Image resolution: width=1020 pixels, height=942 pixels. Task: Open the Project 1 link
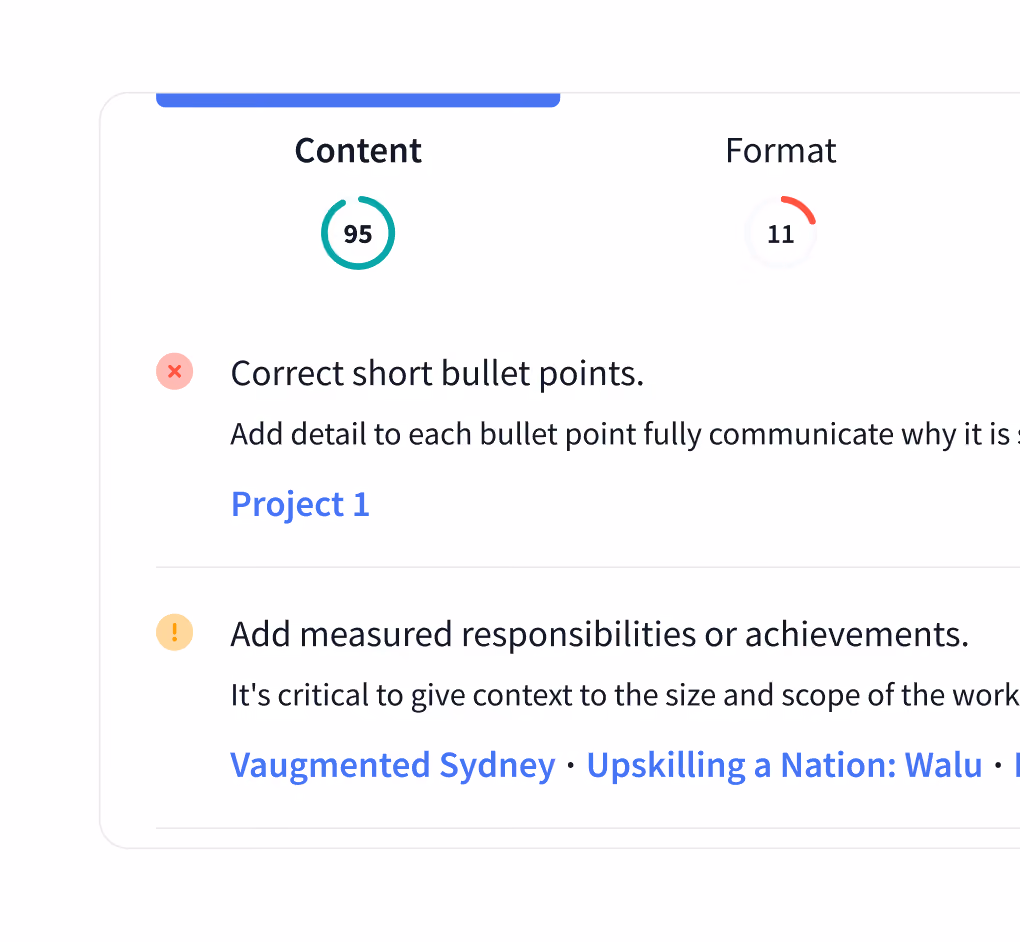[301, 504]
